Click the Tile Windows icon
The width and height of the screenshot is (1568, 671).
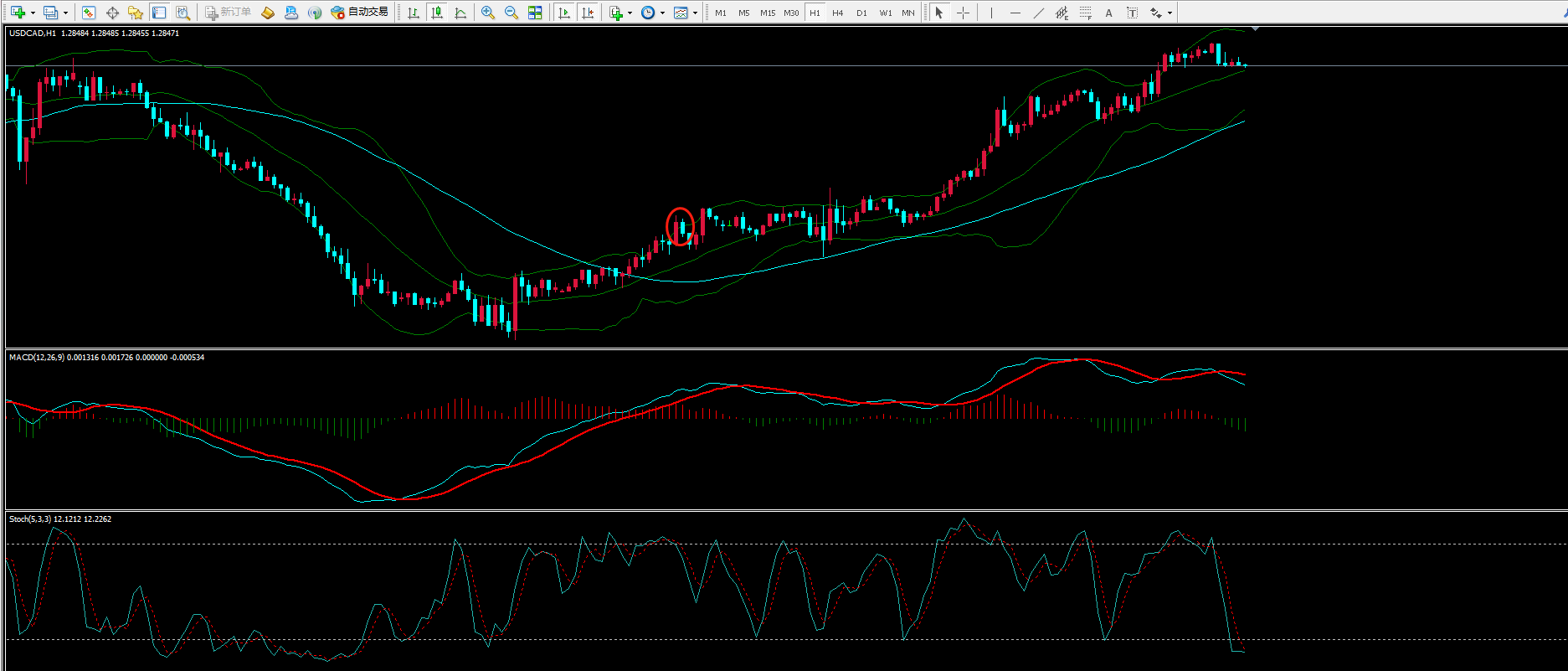click(x=535, y=13)
